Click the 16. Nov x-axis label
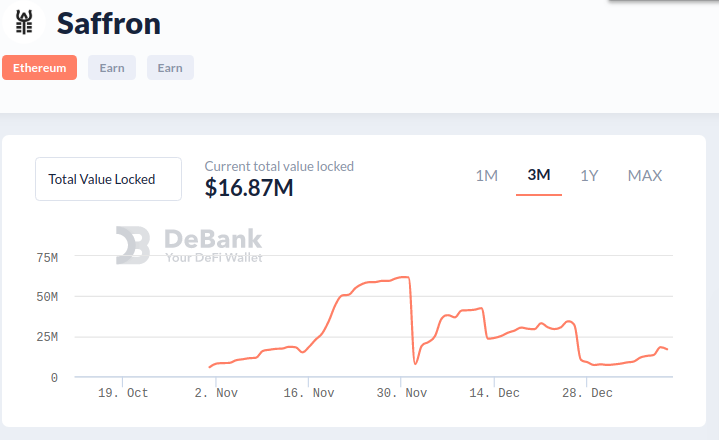The width and height of the screenshot is (719, 440). (x=309, y=393)
